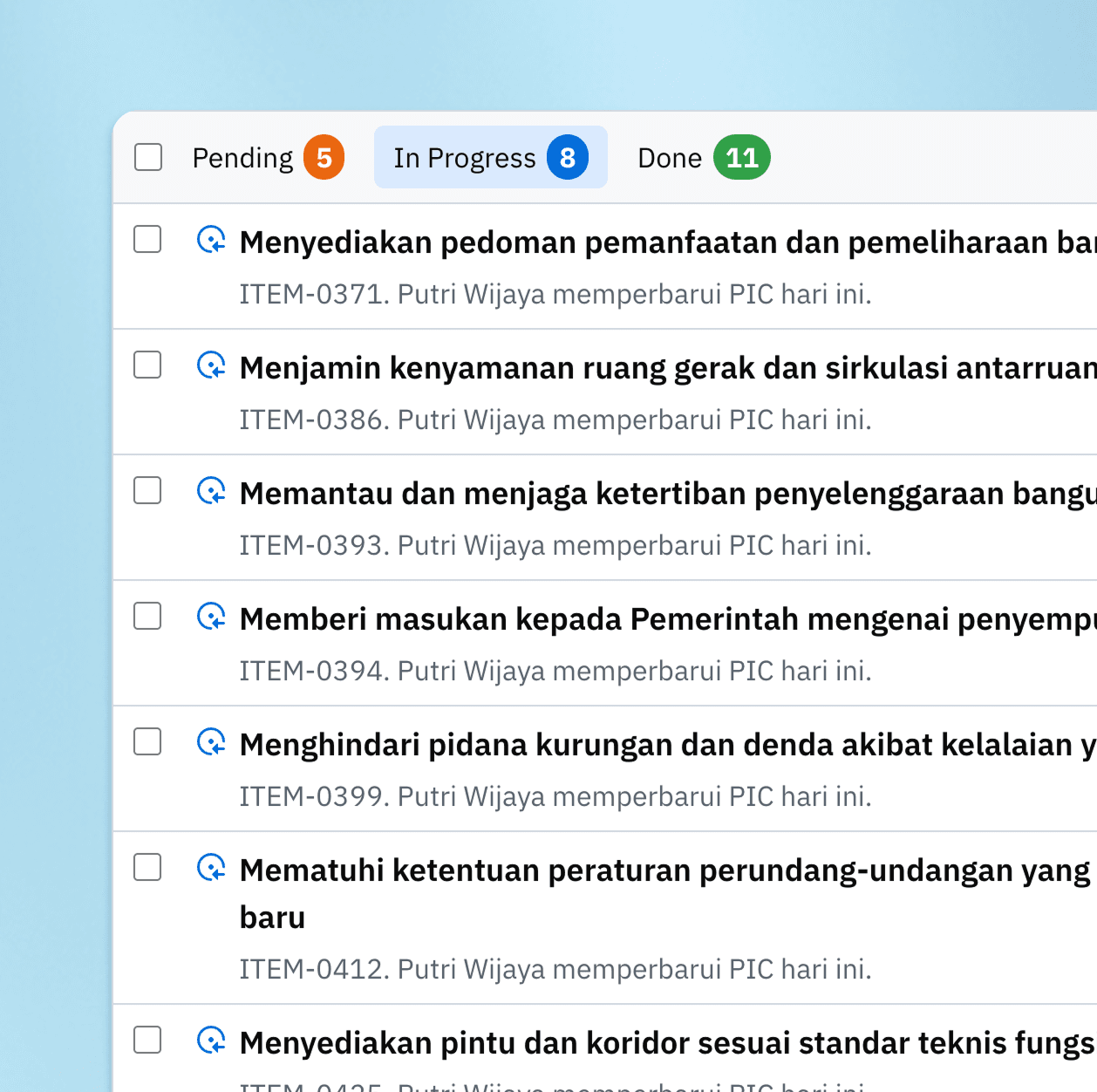Select the In Progress tab
1097x1092 pixels.
465,157
